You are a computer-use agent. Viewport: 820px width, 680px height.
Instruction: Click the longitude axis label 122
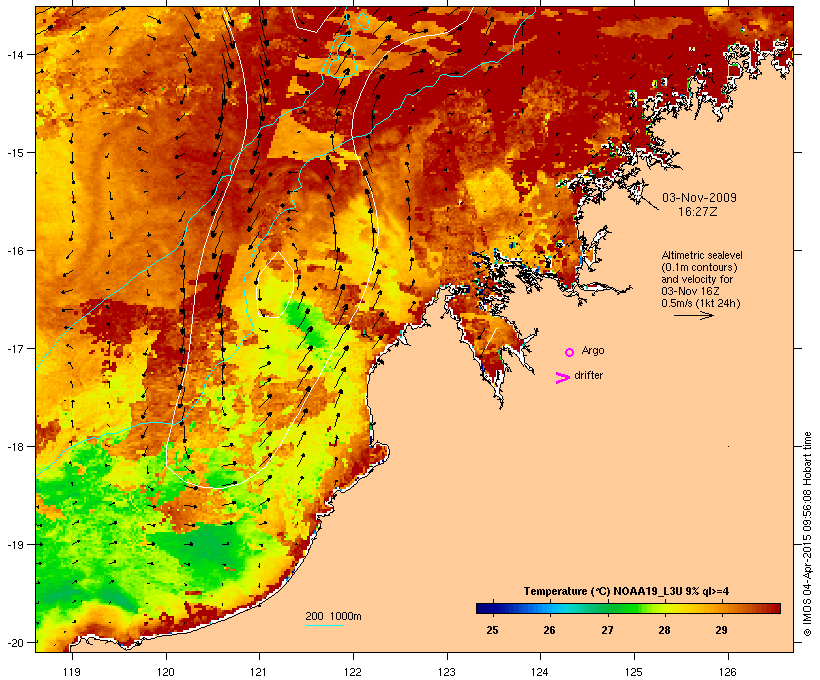pyautogui.click(x=353, y=672)
